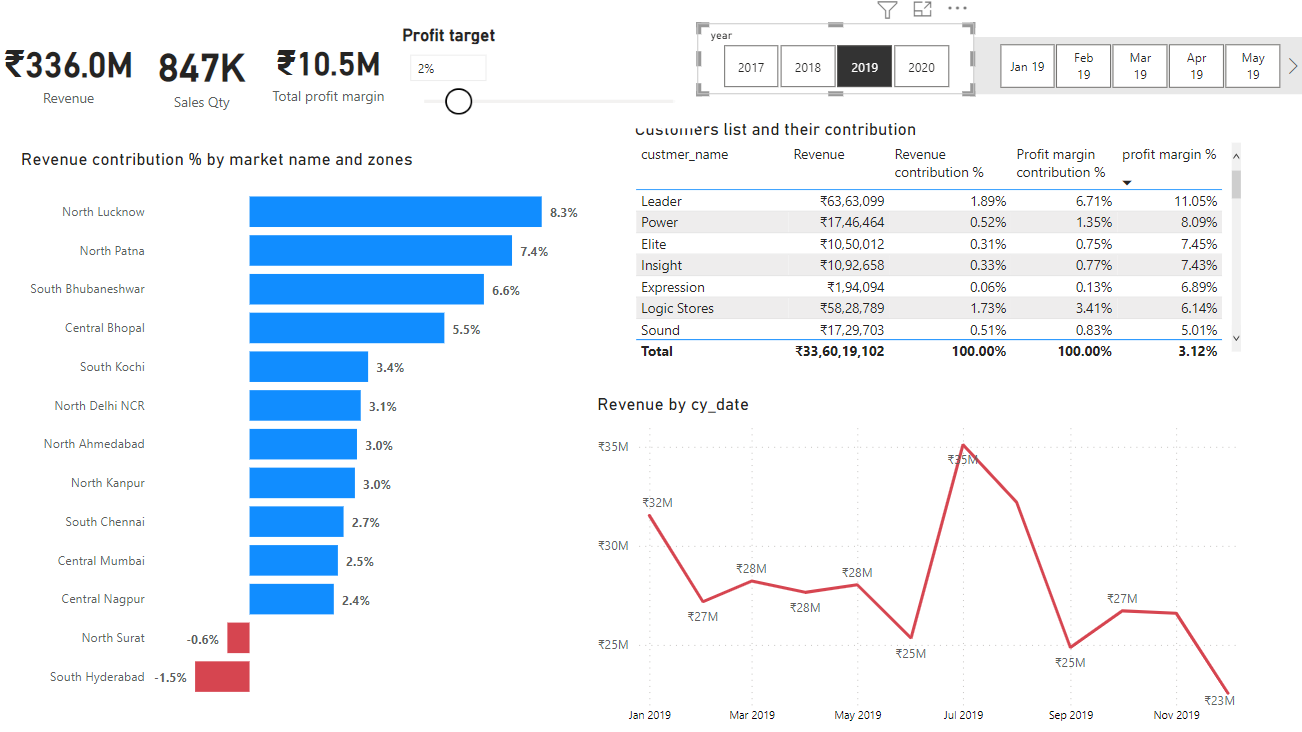Select May 19 month tile
1302x732 pixels.
[x=1253, y=67]
